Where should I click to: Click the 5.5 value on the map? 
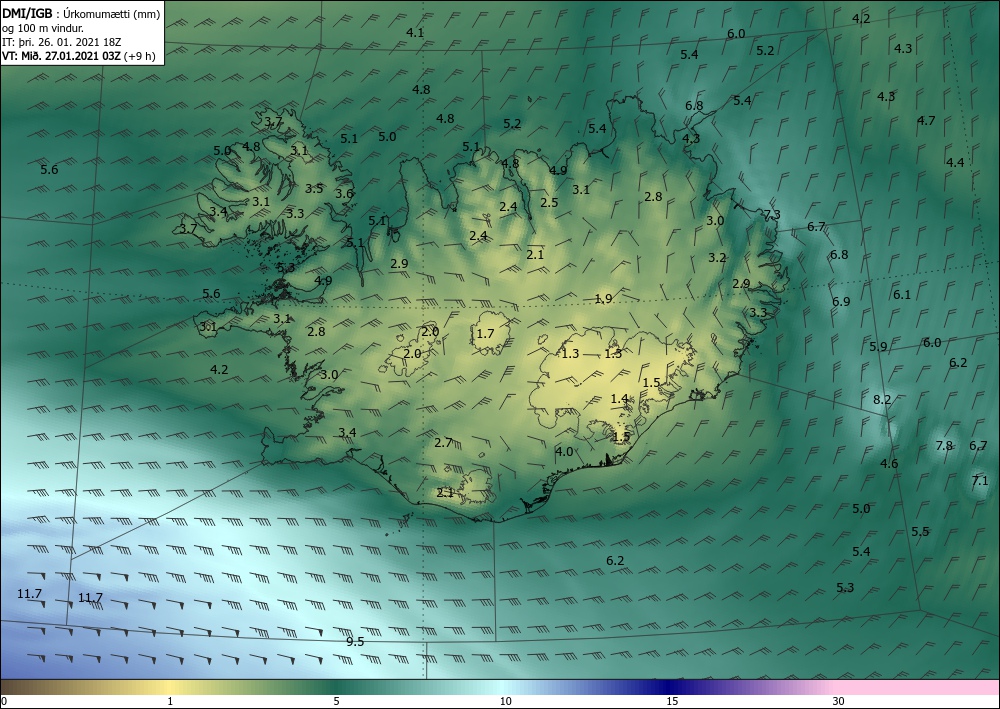(920, 532)
